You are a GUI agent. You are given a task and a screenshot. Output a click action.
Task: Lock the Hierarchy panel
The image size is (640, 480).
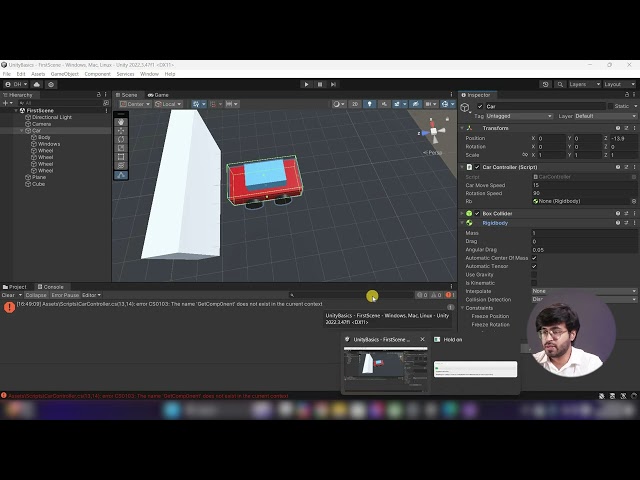coord(98,95)
